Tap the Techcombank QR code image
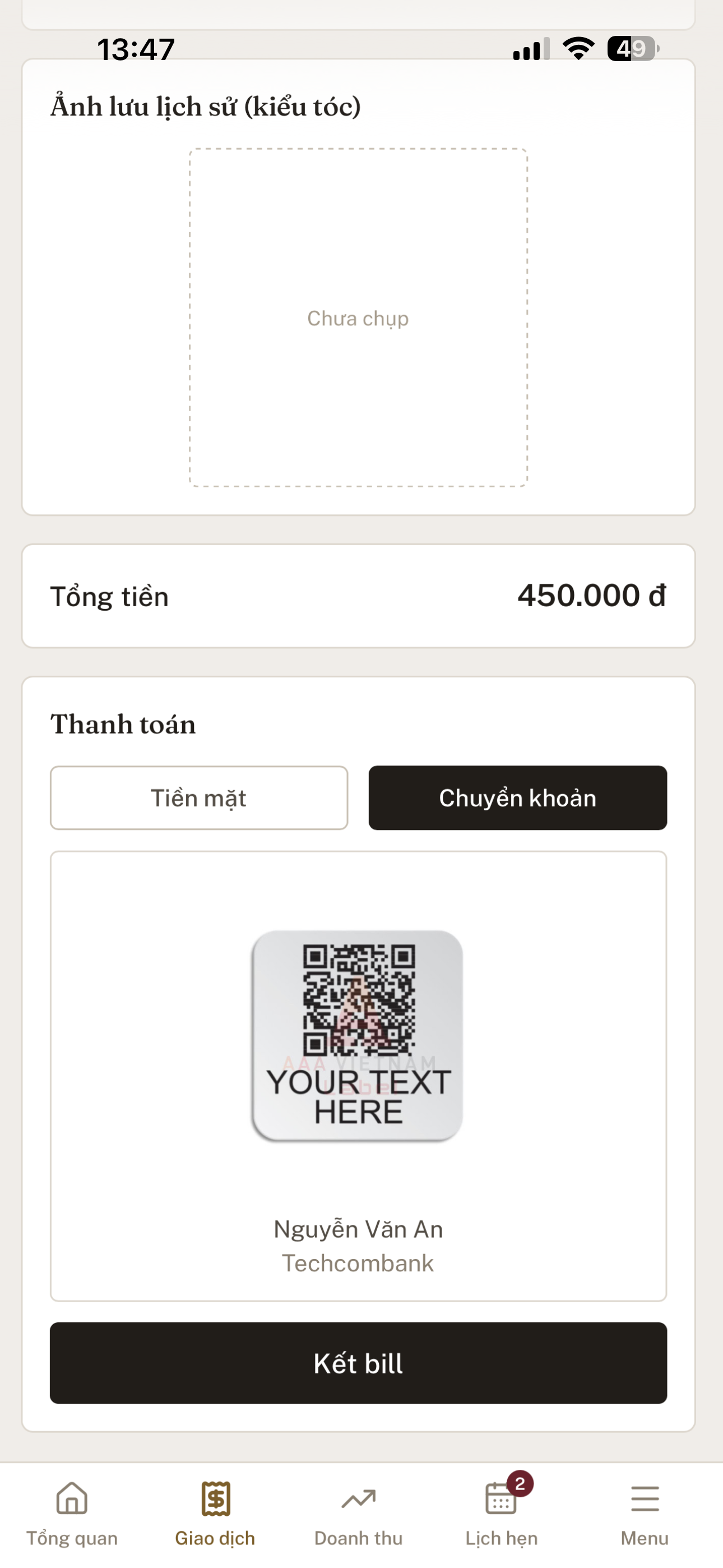Viewport: 723px width, 1568px height. 358,1035
